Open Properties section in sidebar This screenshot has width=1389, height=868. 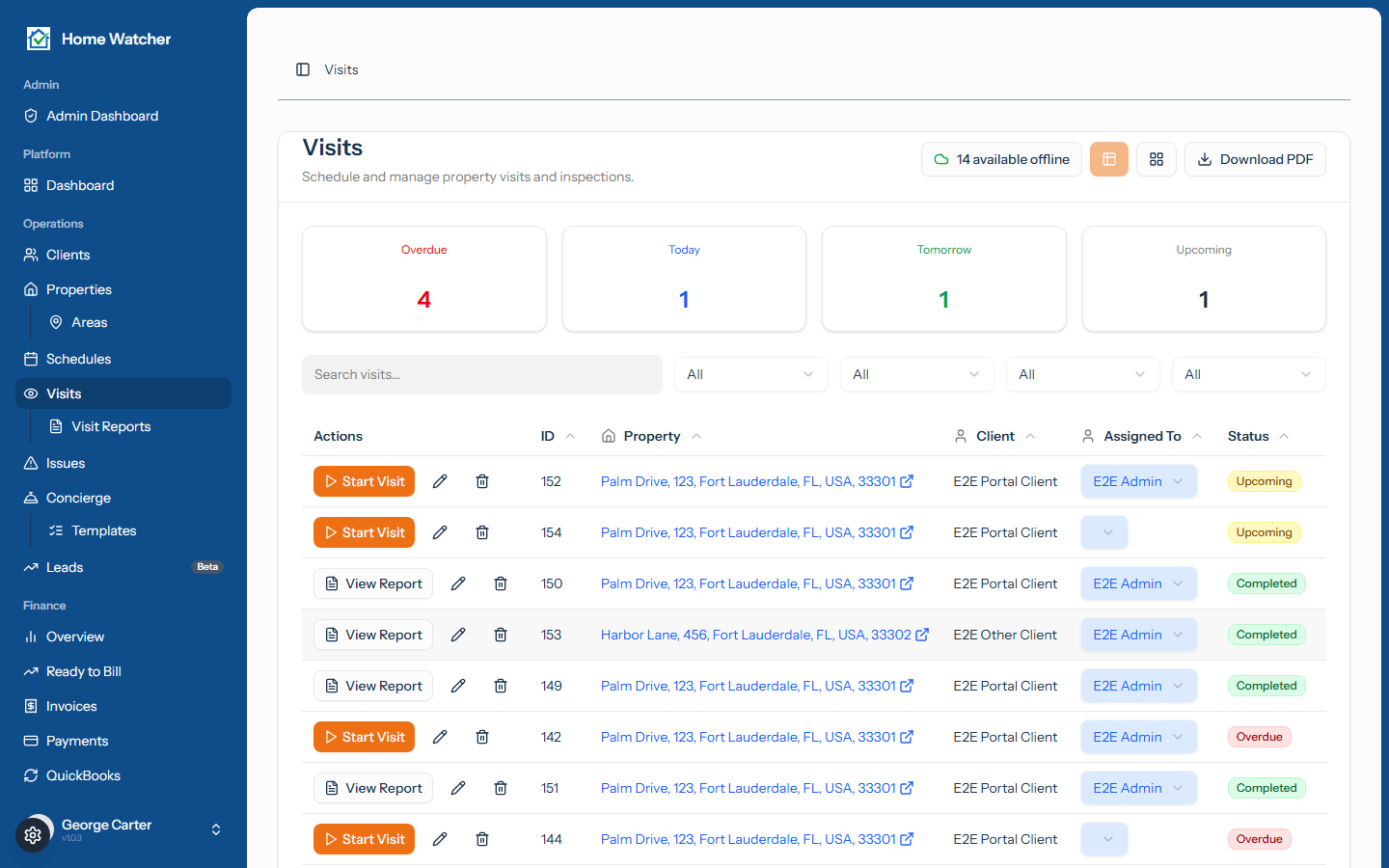[123, 289]
